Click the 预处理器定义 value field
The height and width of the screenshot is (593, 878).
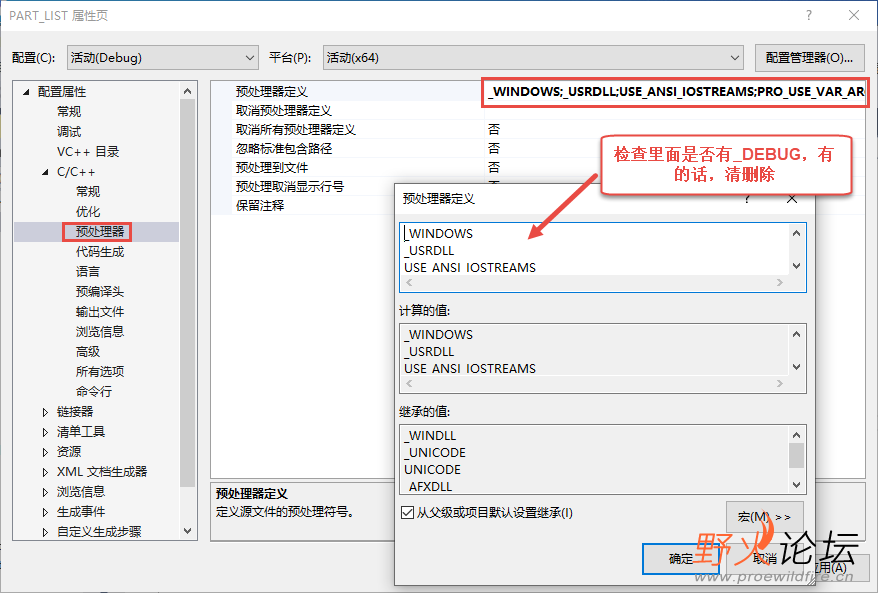coord(675,92)
